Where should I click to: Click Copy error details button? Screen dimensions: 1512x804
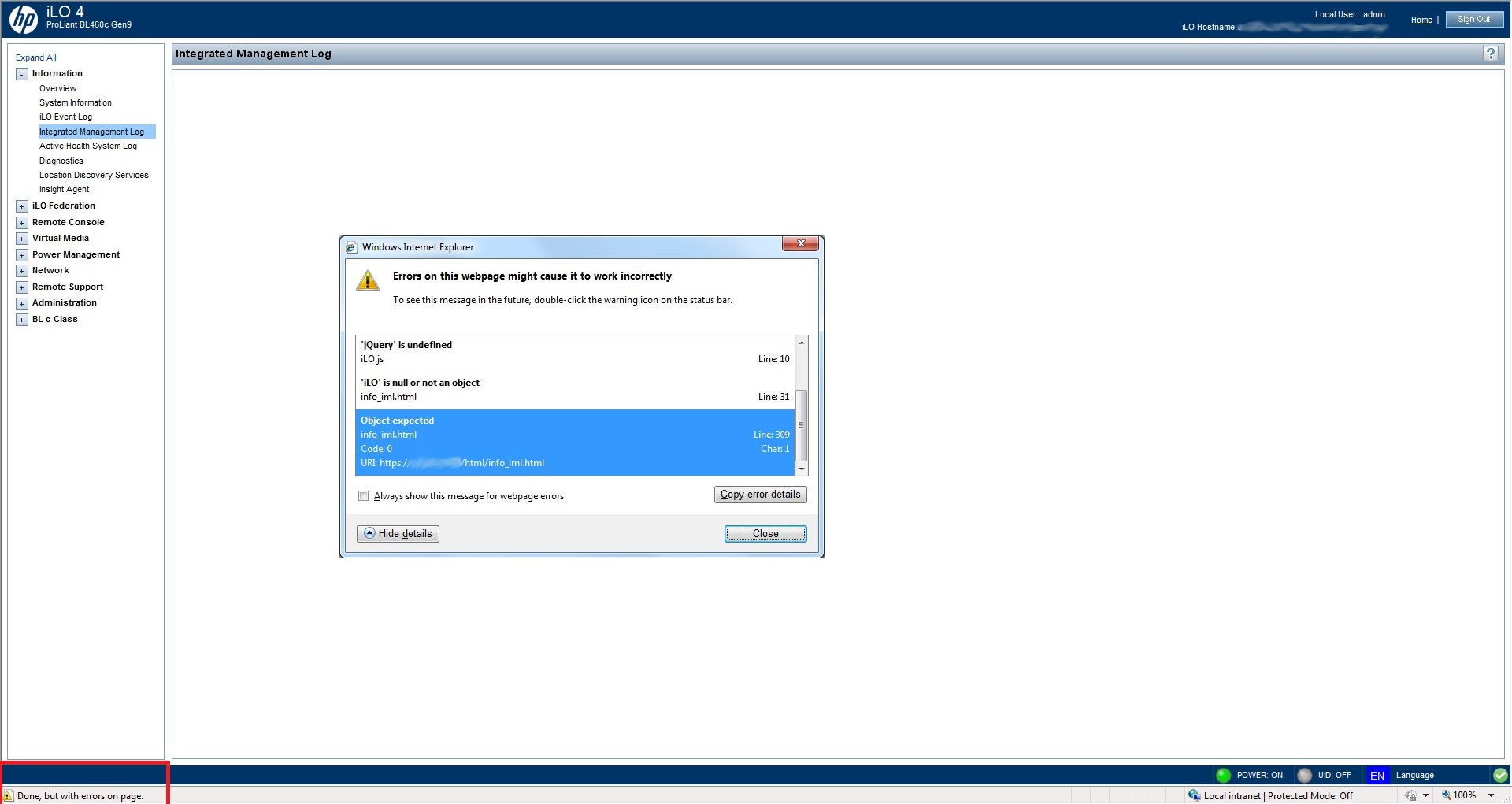tap(760, 495)
